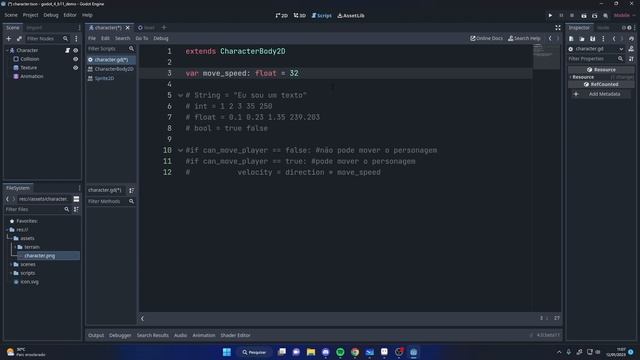Open the Scene menu
Viewport: 640px width, 360px height.
pyautogui.click(x=11, y=15)
